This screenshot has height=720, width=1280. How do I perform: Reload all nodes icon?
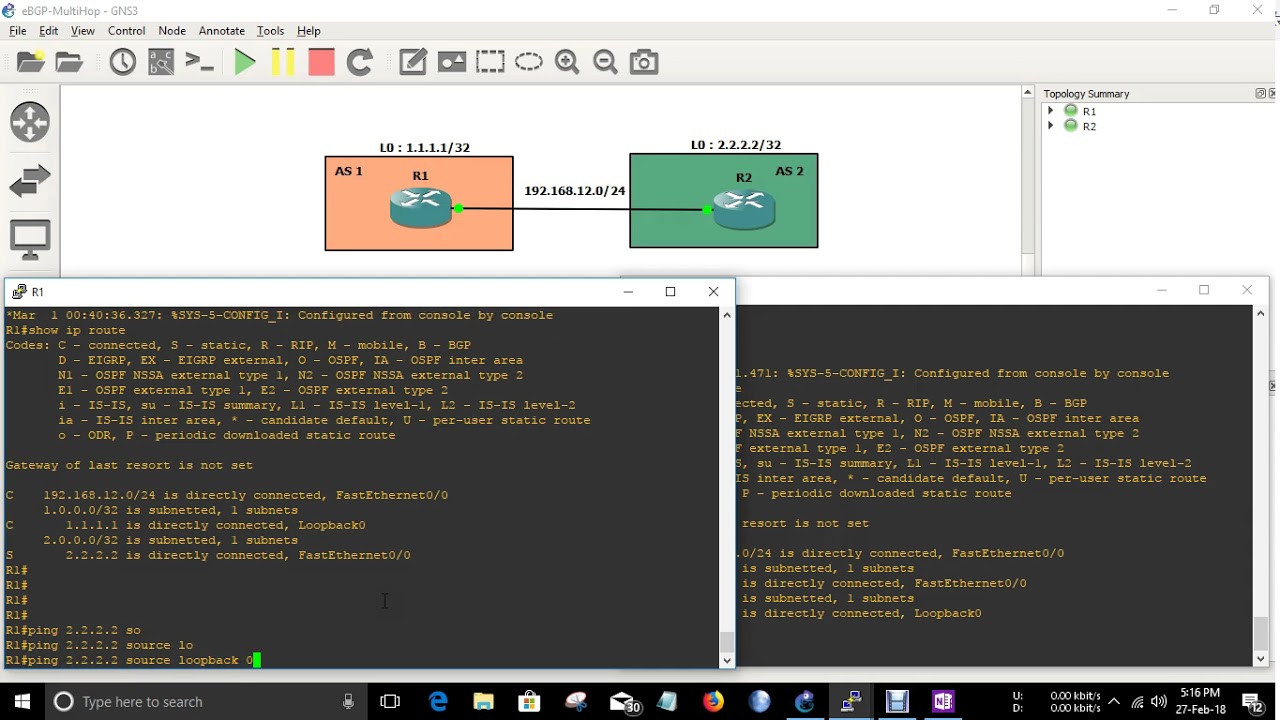(x=360, y=62)
